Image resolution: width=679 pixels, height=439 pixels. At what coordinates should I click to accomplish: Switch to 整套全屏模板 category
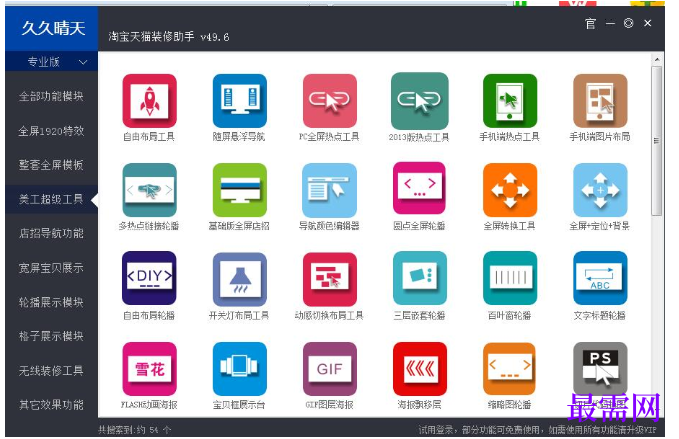(51, 165)
